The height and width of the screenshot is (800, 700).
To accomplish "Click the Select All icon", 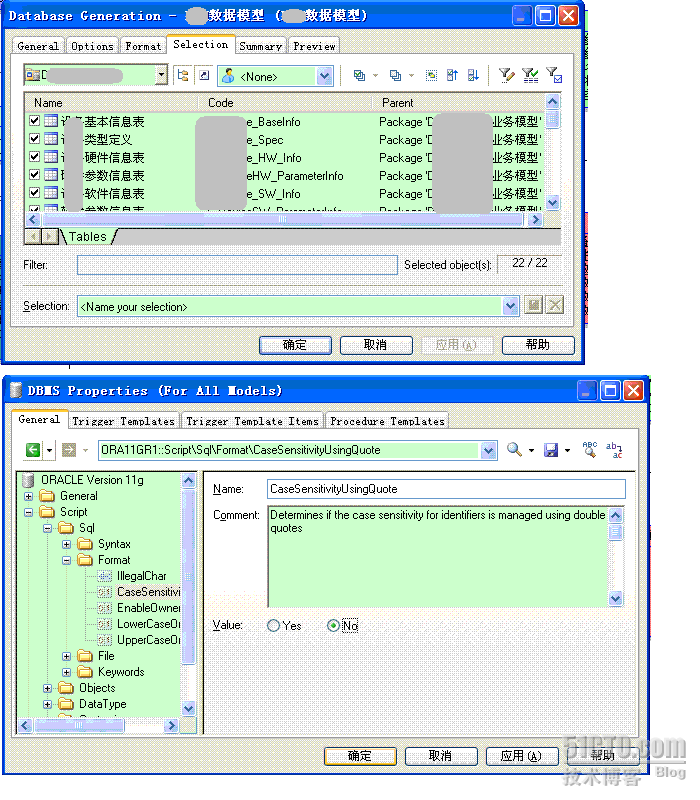I will pos(360,76).
